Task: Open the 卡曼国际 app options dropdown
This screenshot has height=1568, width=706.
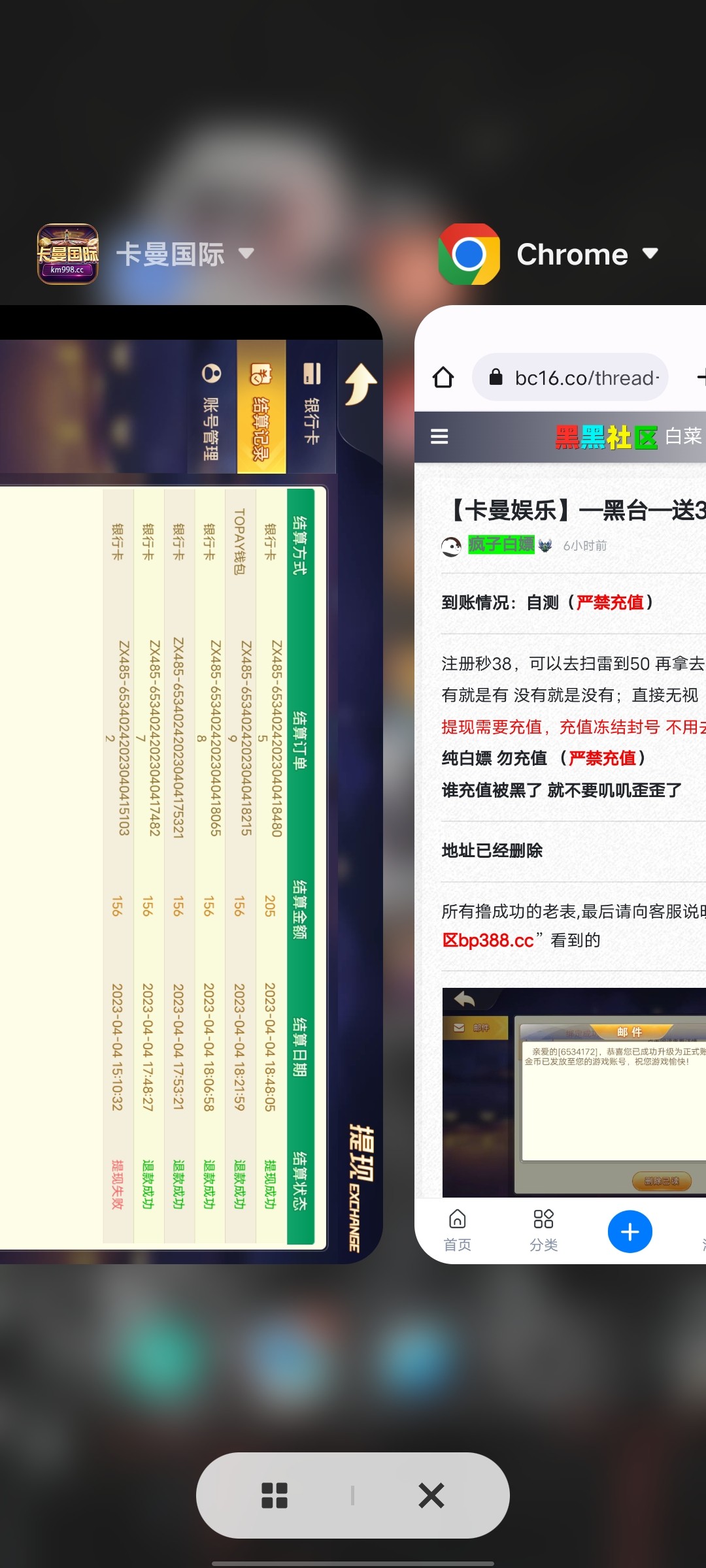Action: click(246, 253)
